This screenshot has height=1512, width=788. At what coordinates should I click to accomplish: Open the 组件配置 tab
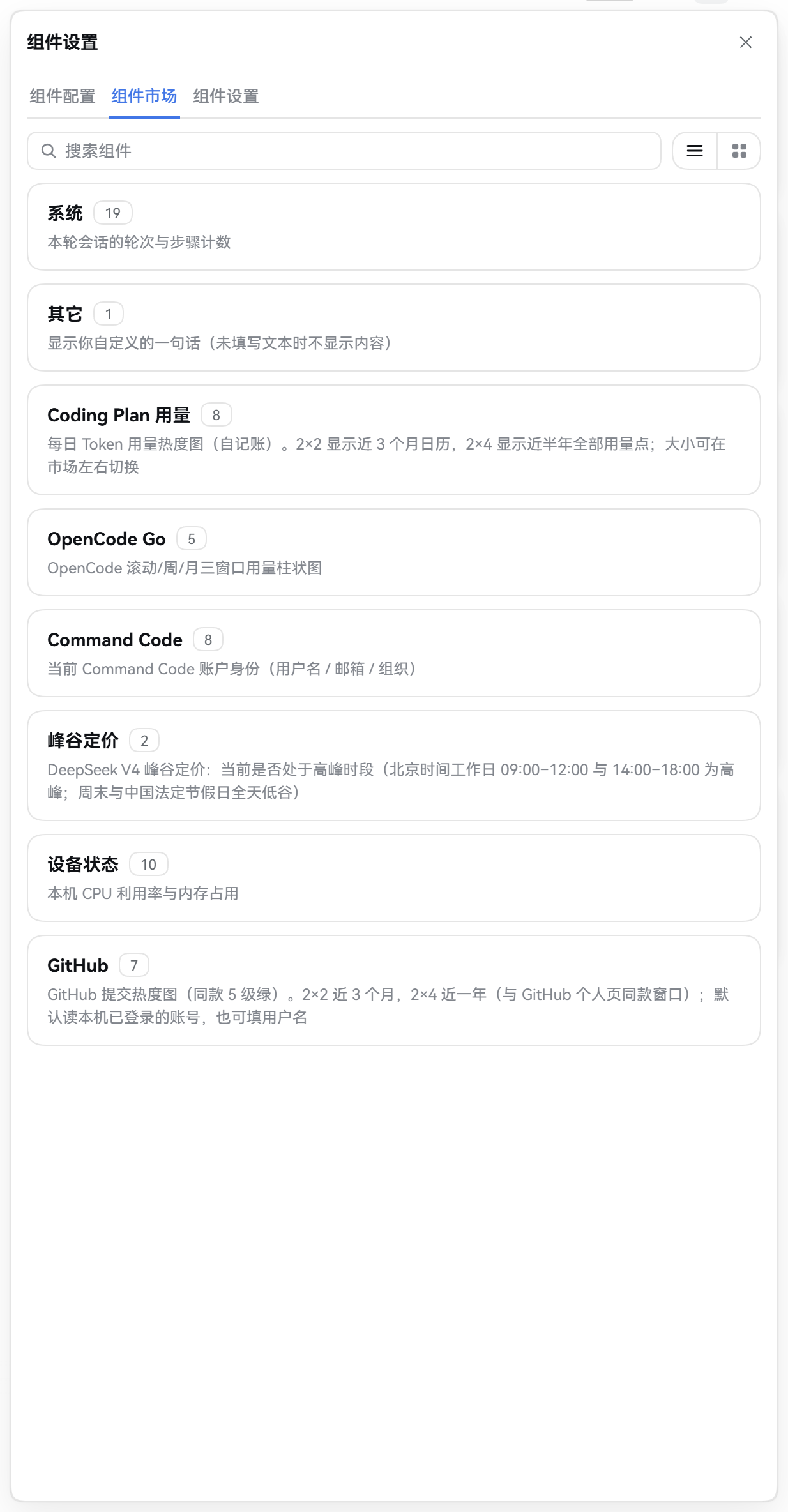(62, 96)
